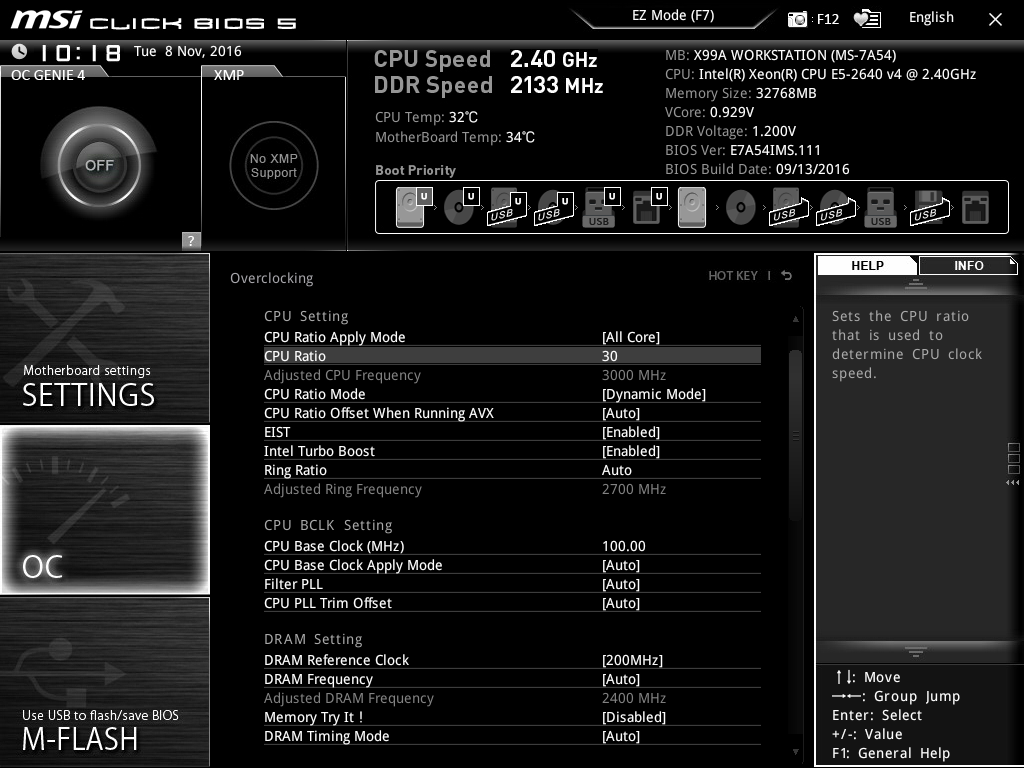Viewport: 1024px width, 768px height.
Task: Click the help panel top collapse arrow
Action: tap(916, 283)
